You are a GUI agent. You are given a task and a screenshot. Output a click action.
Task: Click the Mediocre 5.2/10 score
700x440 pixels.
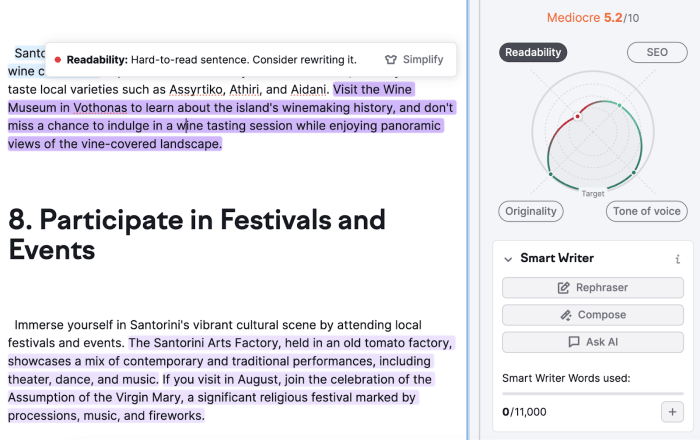click(x=592, y=18)
